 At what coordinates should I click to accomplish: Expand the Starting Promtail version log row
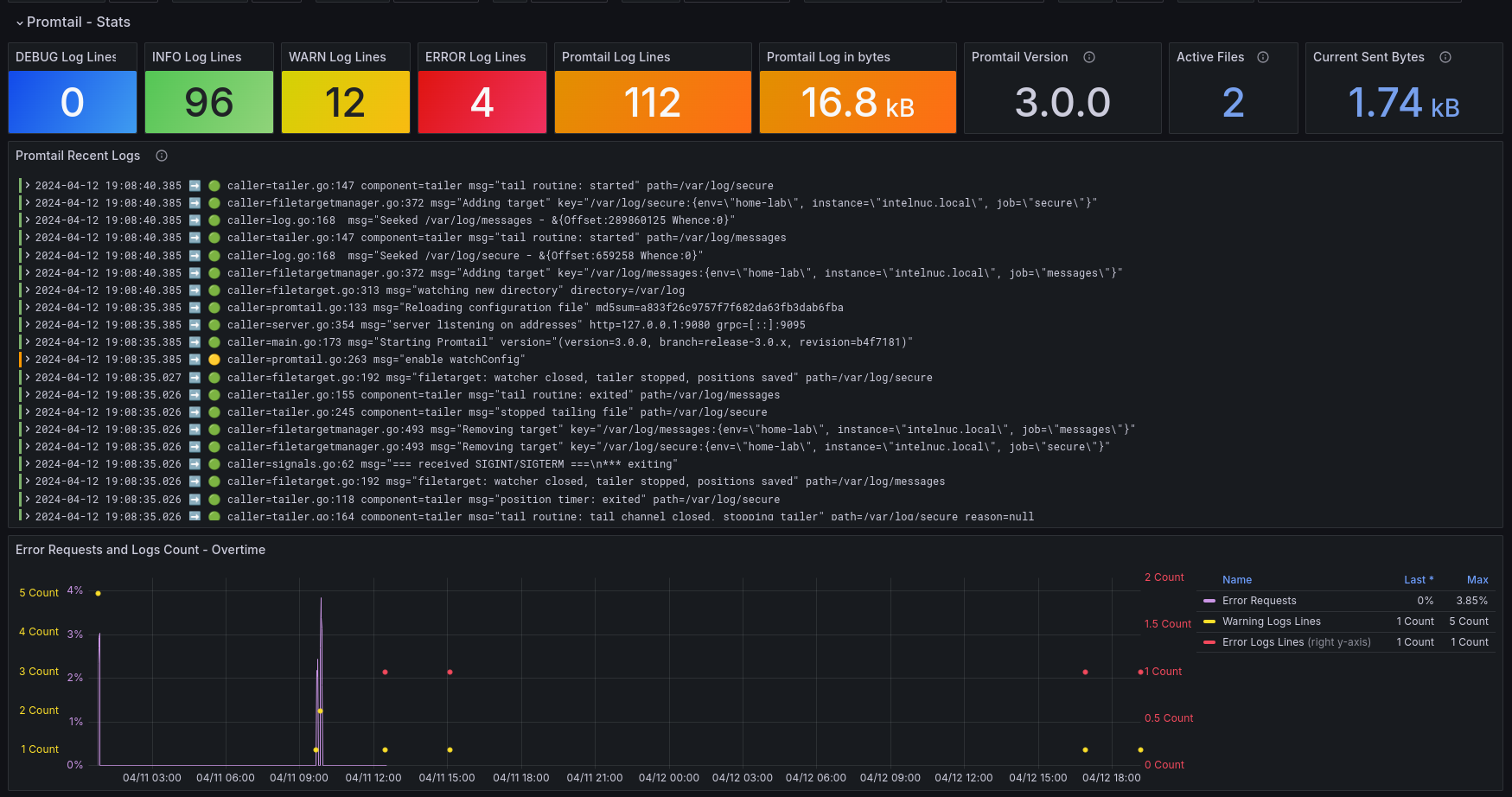pos(28,342)
